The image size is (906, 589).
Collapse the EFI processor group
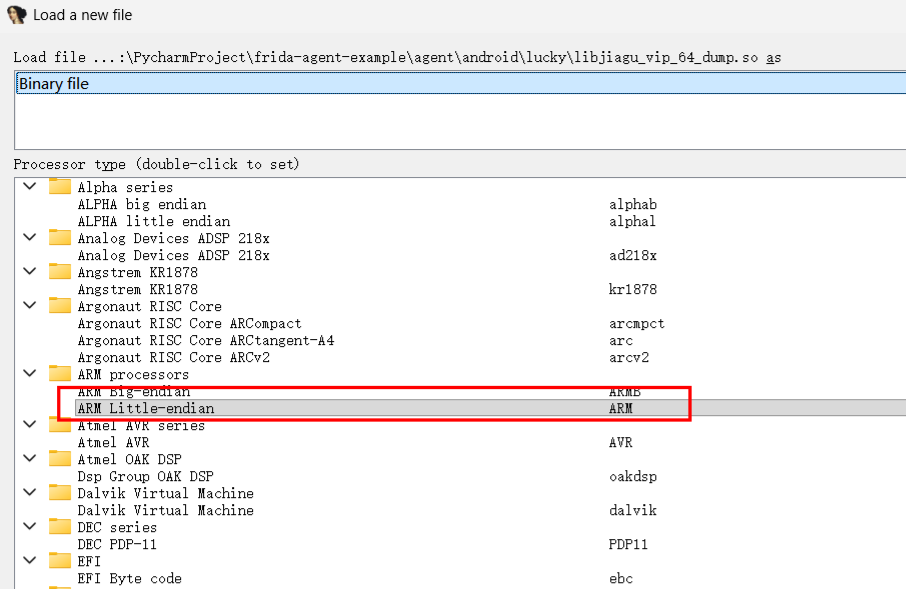pyautogui.click(x=30, y=561)
